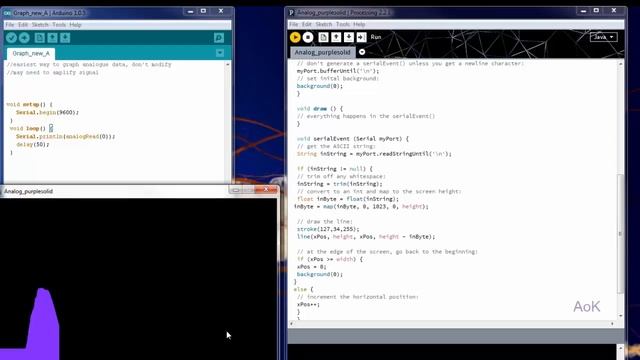Open Help menu in Arduino window
This screenshot has height=360, width=640.
(75, 25)
